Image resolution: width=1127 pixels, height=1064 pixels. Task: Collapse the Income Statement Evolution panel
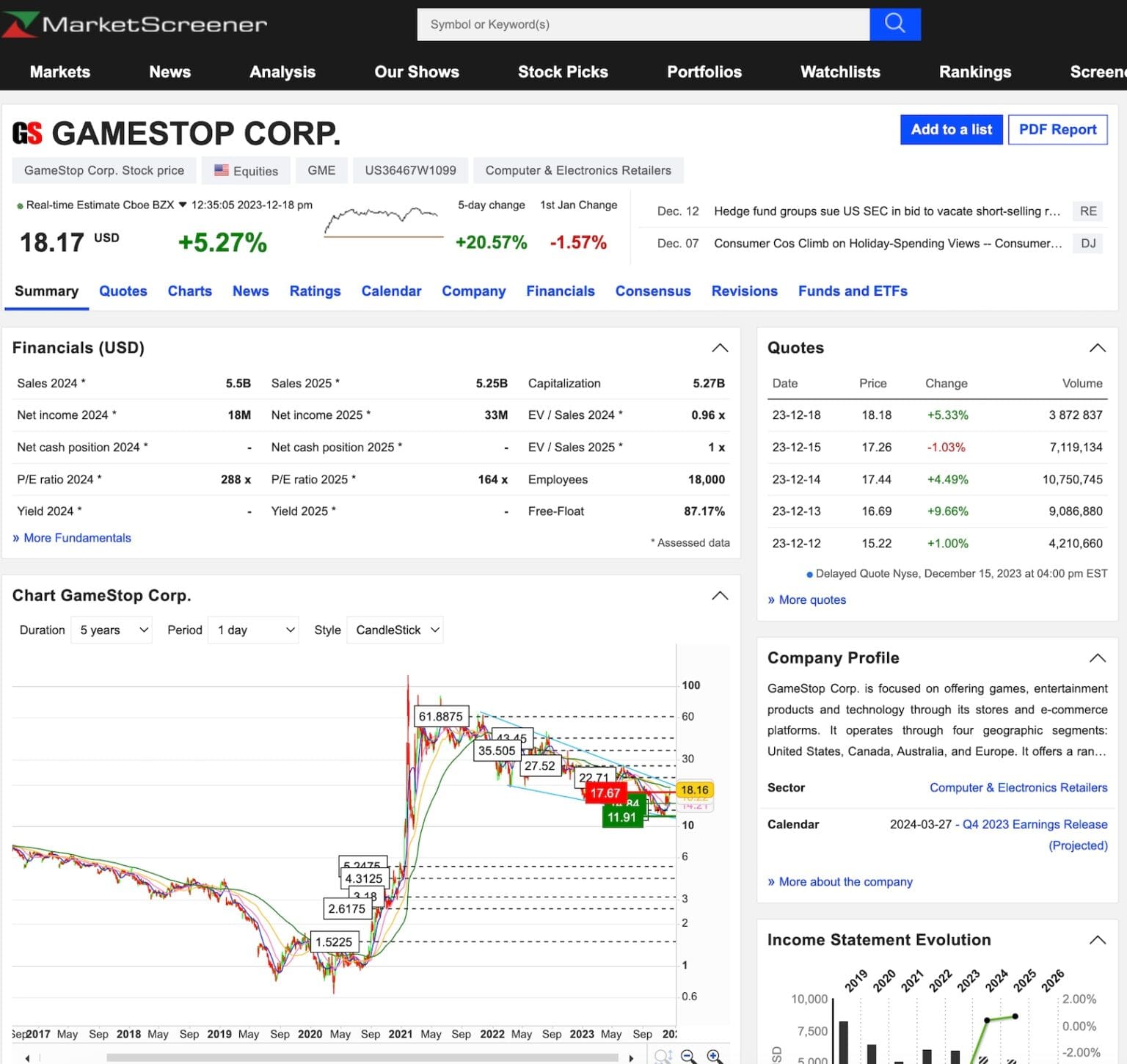coord(1097,939)
